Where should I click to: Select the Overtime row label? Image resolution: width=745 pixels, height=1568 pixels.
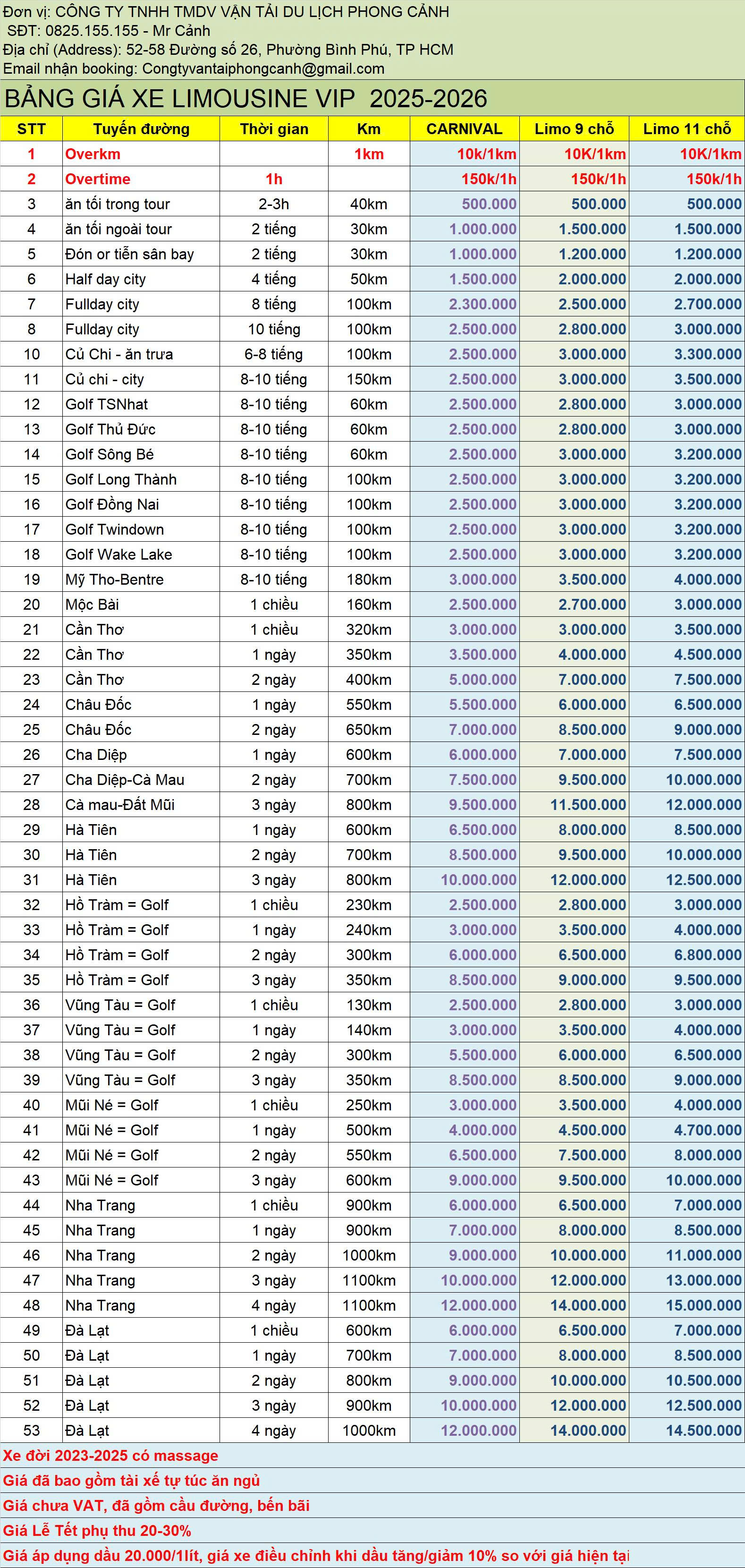click(x=97, y=179)
